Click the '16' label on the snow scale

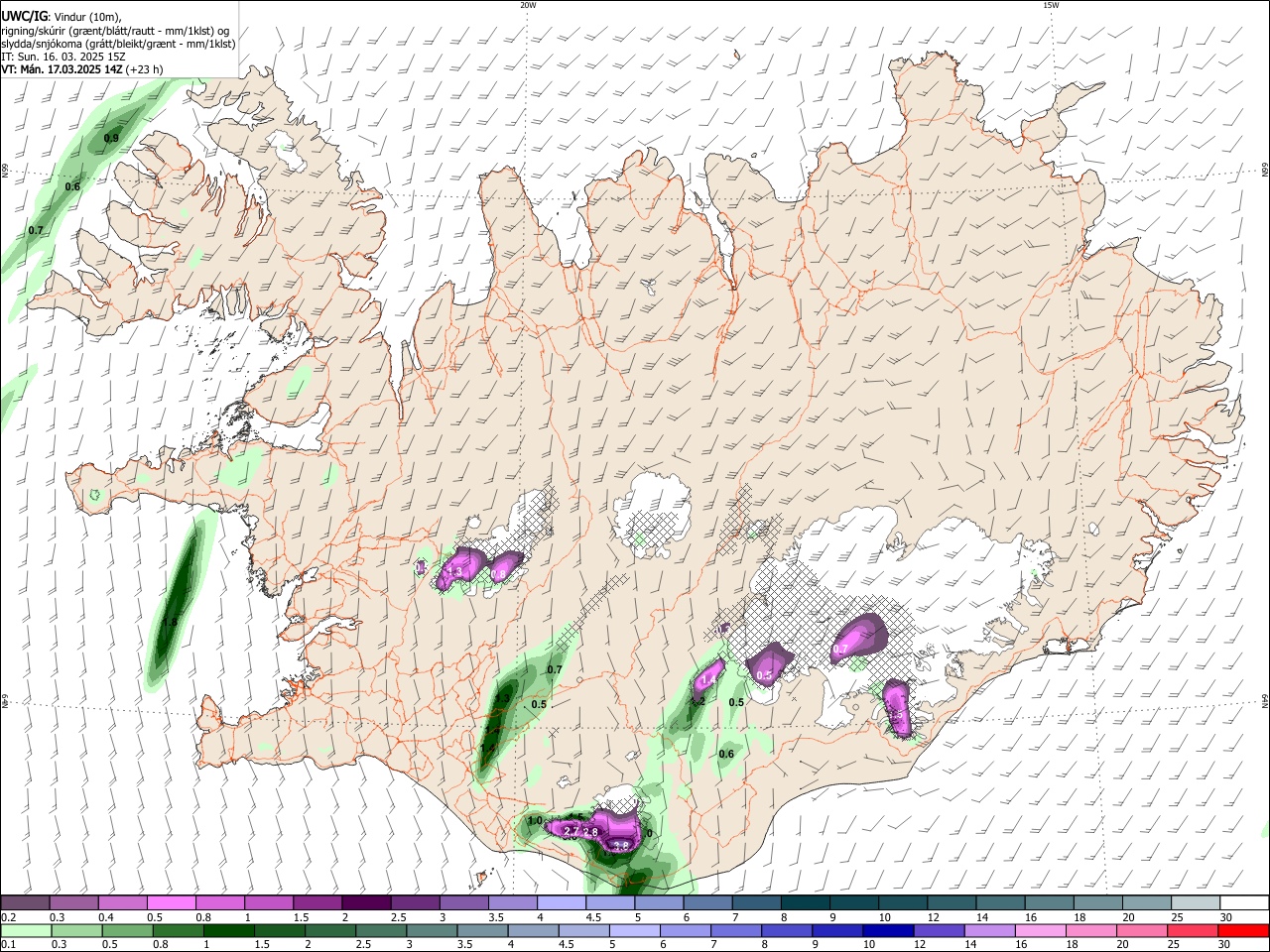[x=1031, y=917]
